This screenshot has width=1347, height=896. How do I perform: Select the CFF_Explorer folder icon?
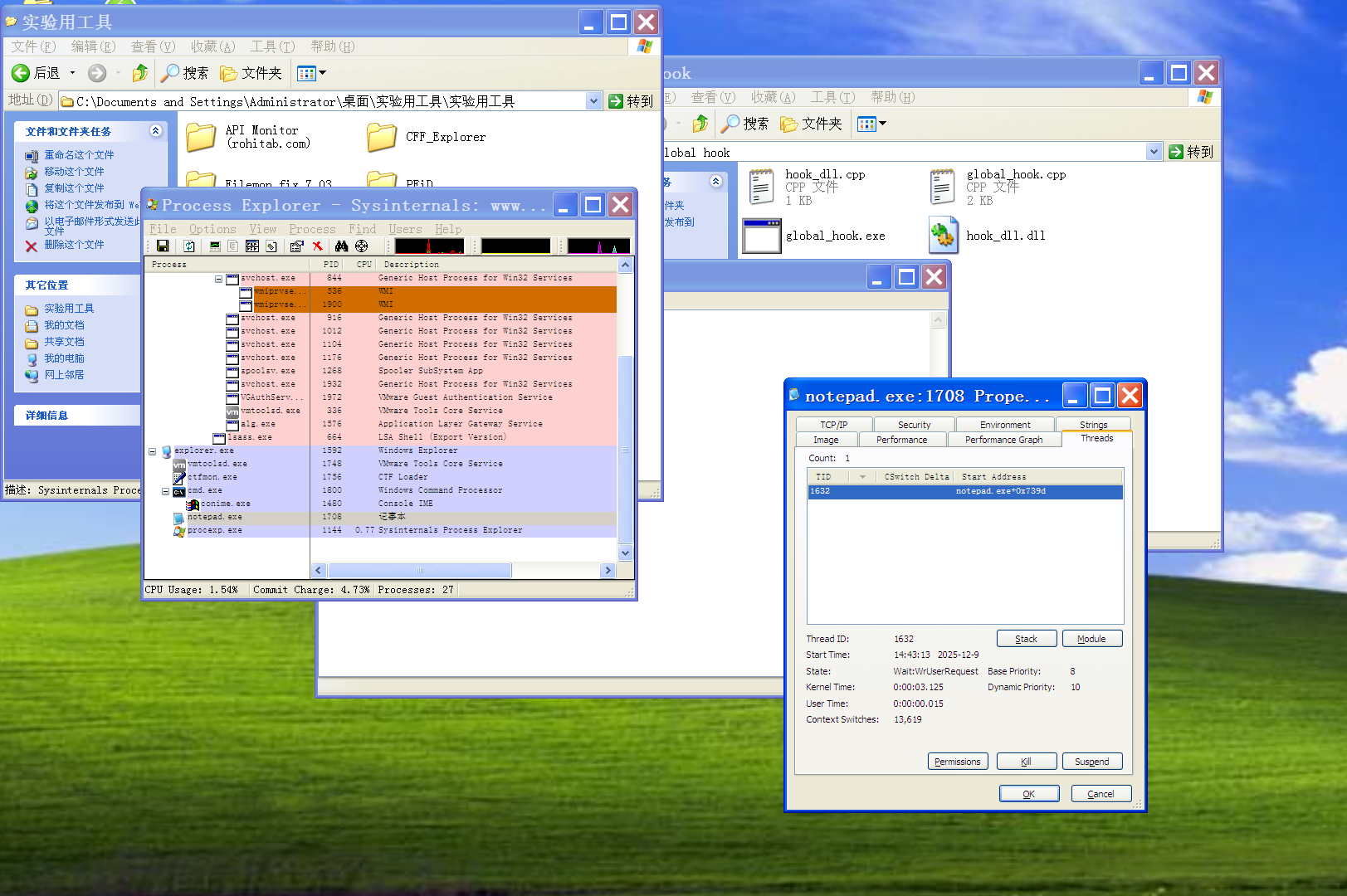pos(382,137)
